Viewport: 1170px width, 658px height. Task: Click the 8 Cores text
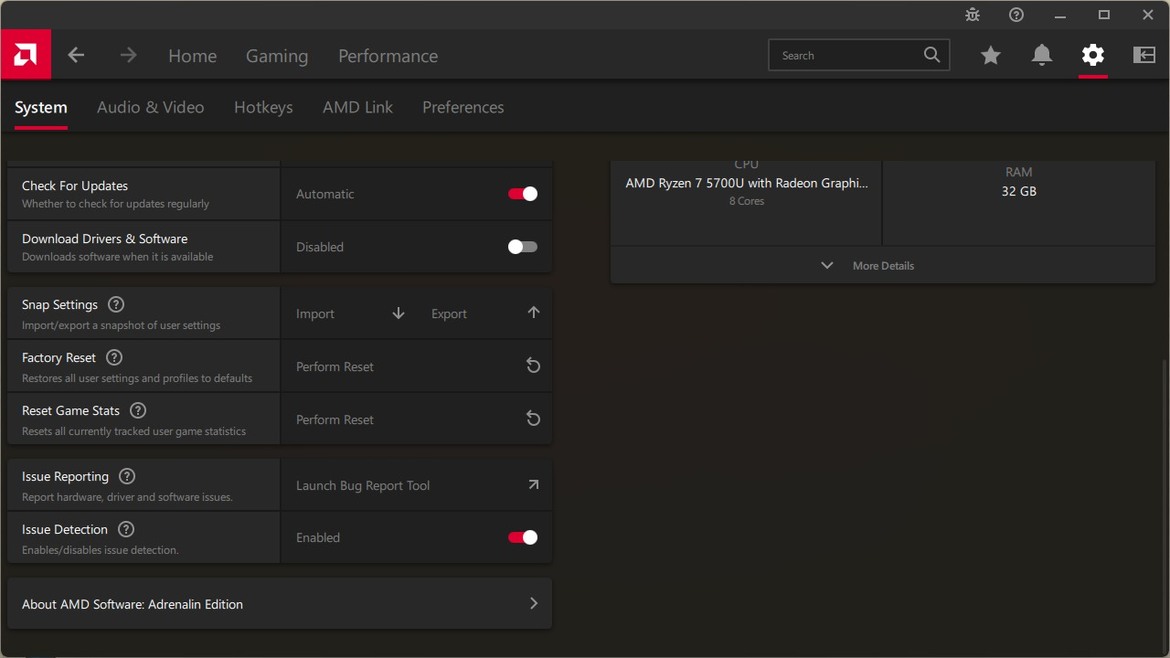tap(746, 201)
